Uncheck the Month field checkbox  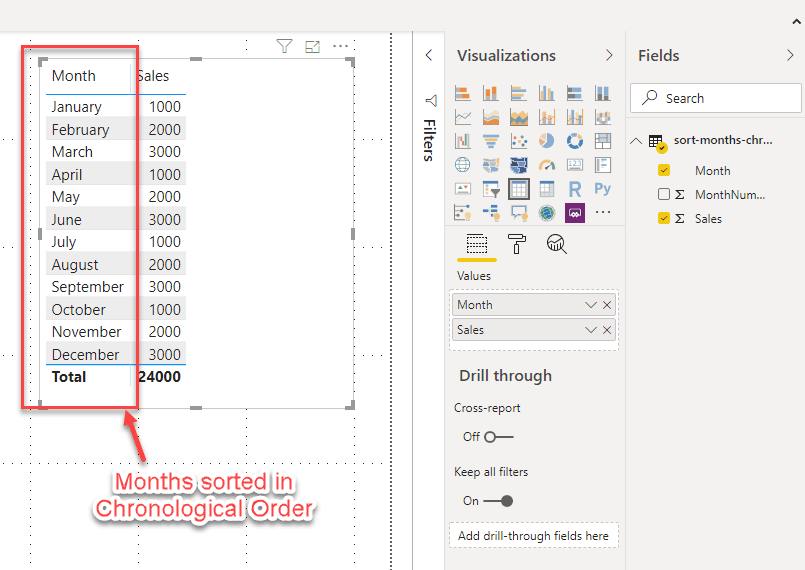coord(664,171)
